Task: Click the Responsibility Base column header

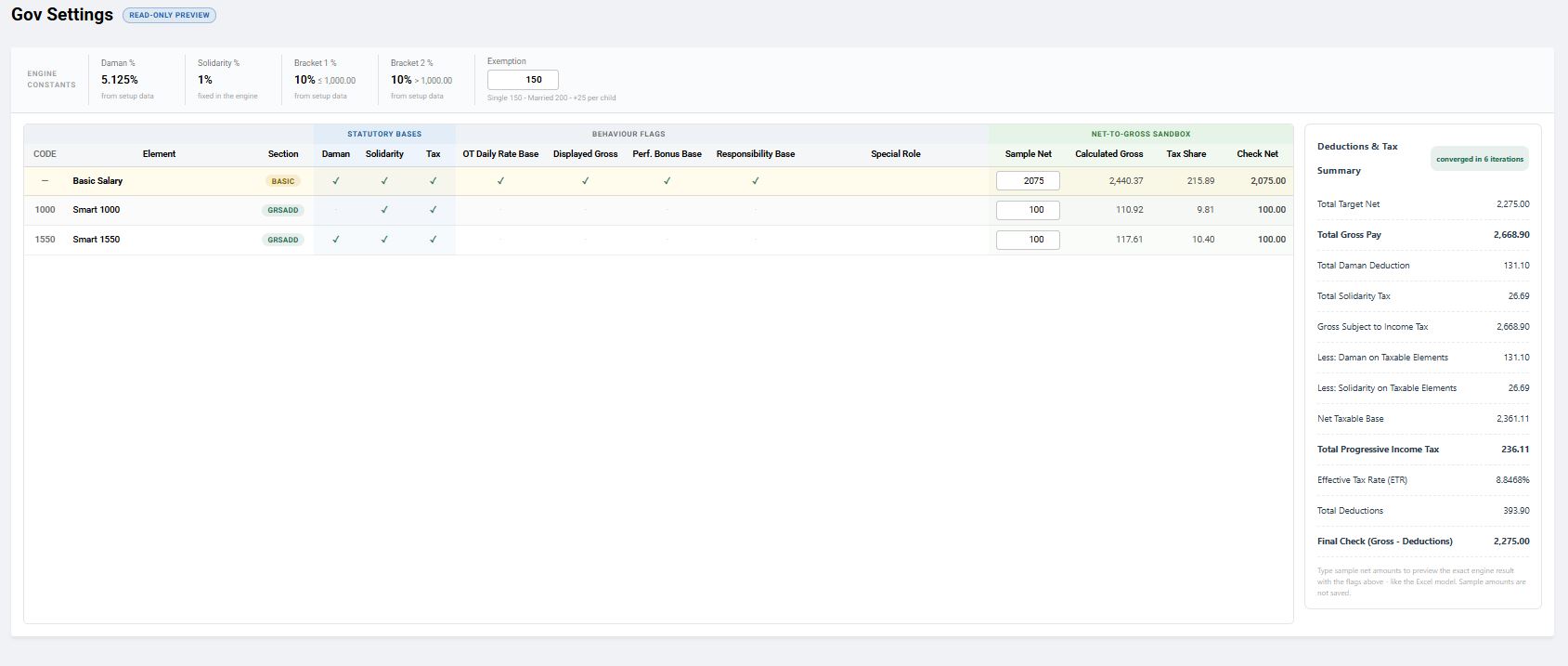Action: pos(756,154)
